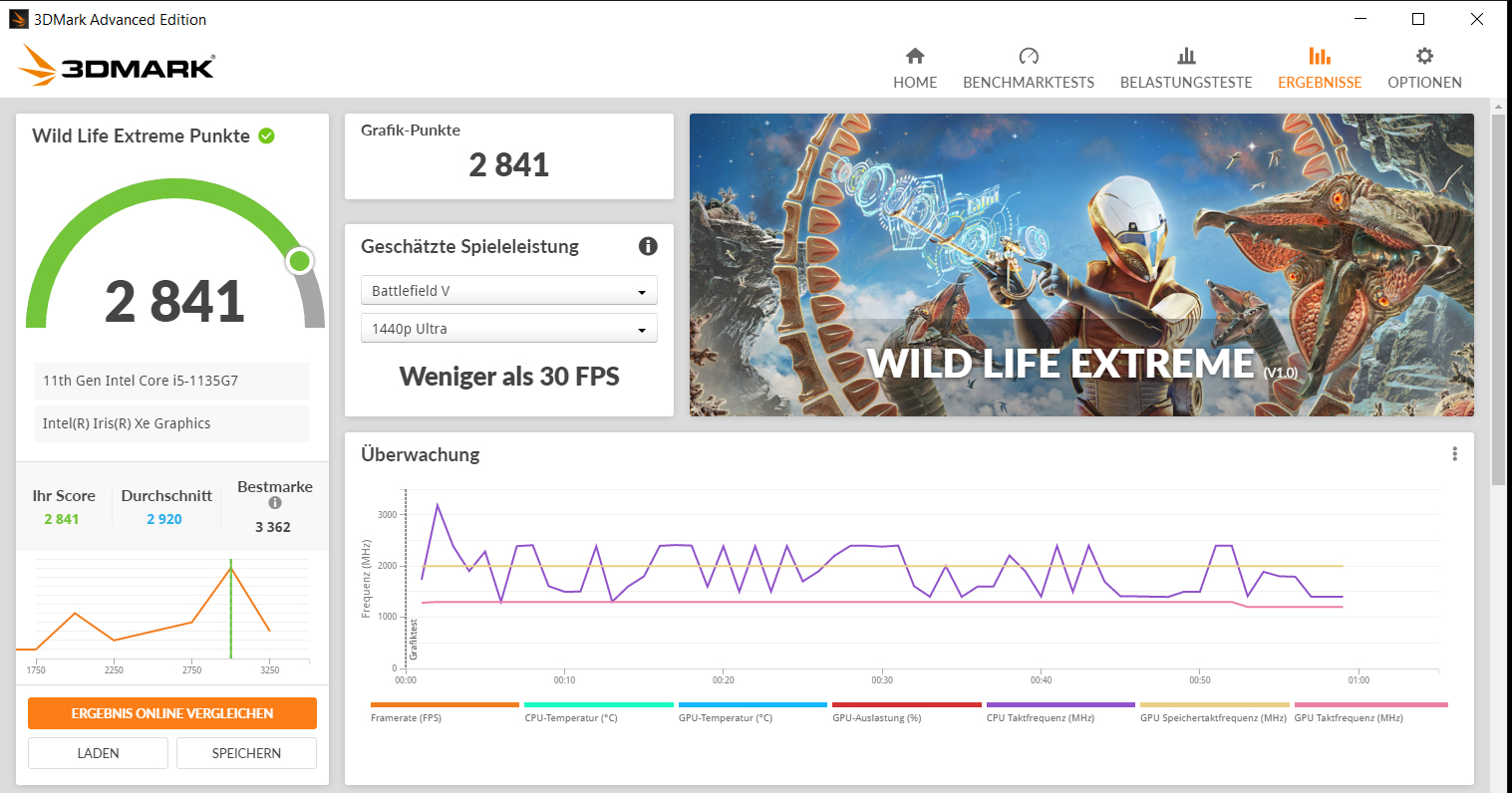The height and width of the screenshot is (793, 1512).
Task: Click the 3DMark title bar app icon
Action: tap(18, 19)
